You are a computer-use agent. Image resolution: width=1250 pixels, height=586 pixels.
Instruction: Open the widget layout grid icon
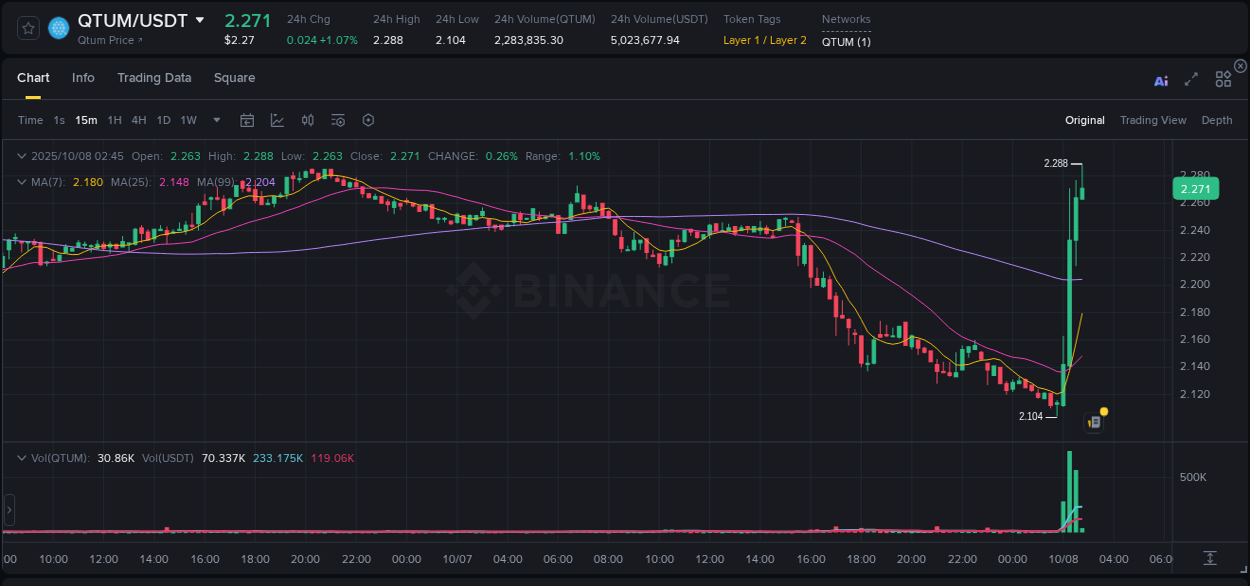[x=1223, y=79]
